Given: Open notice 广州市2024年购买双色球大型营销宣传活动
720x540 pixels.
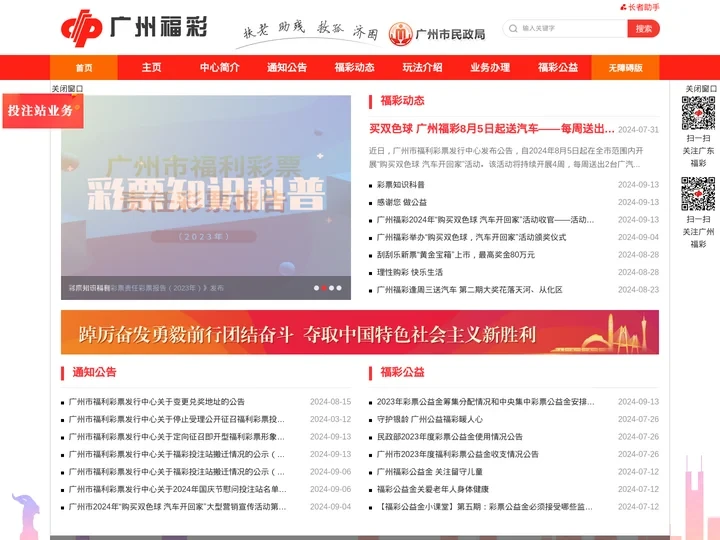Looking at the screenshot, I should (177, 506).
